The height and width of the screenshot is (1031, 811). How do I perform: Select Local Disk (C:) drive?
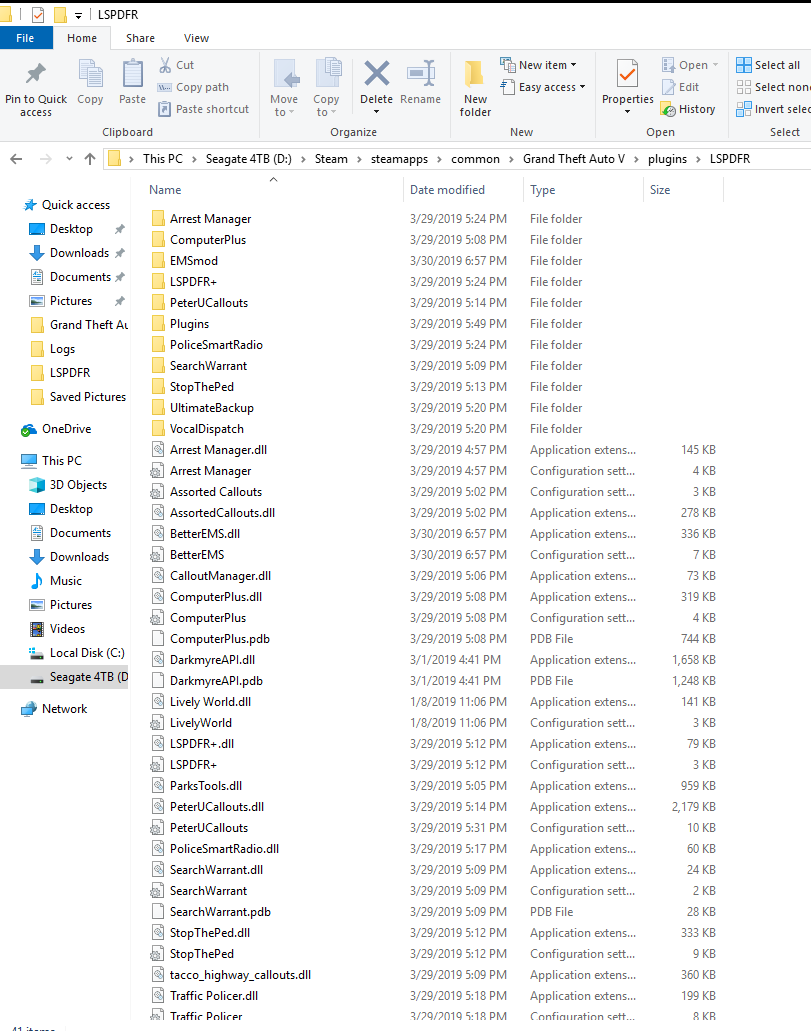(x=76, y=653)
